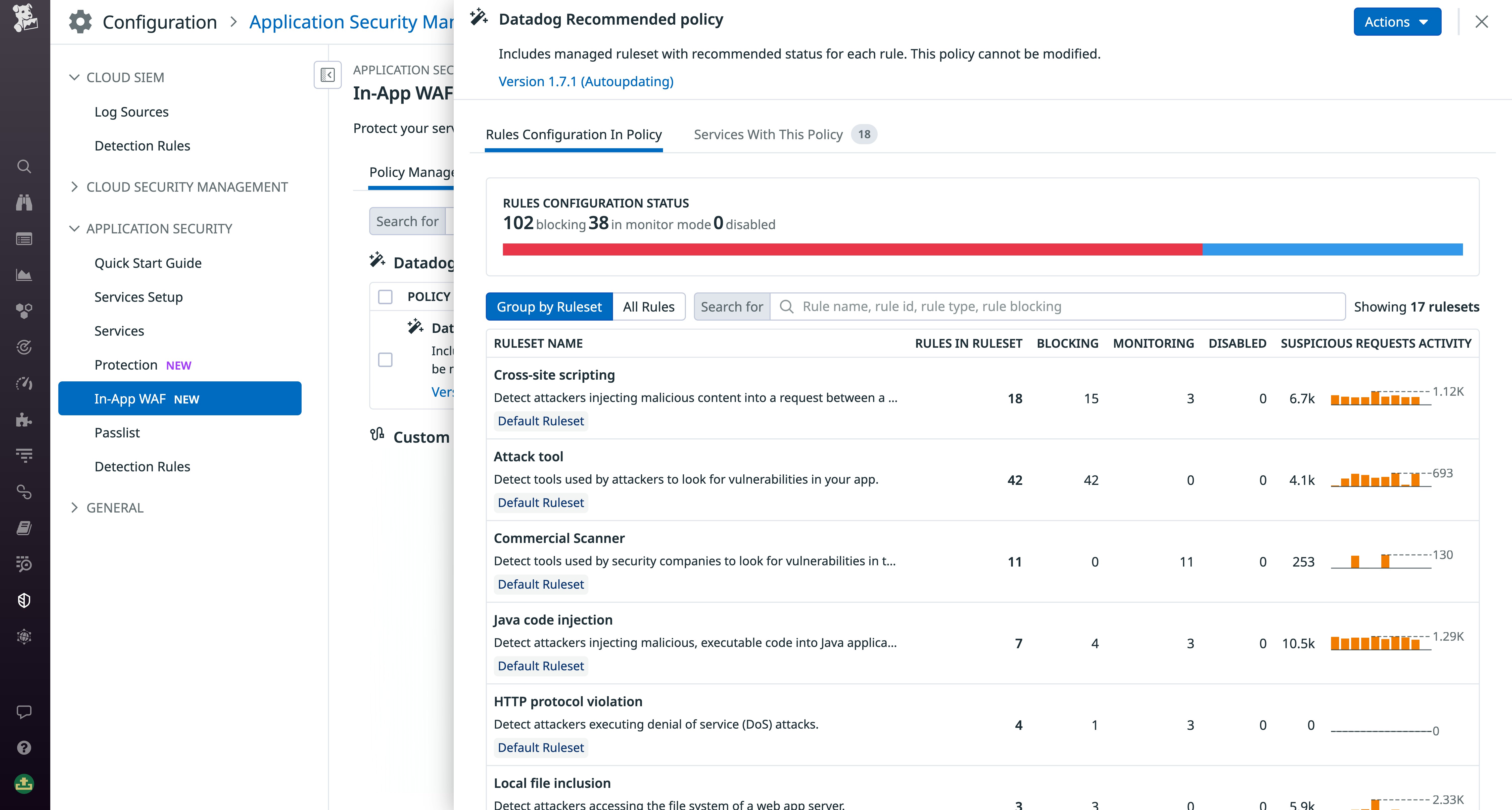Open the notebooks book sidebar icon
Viewport: 1512px width, 810px height.
(x=24, y=528)
